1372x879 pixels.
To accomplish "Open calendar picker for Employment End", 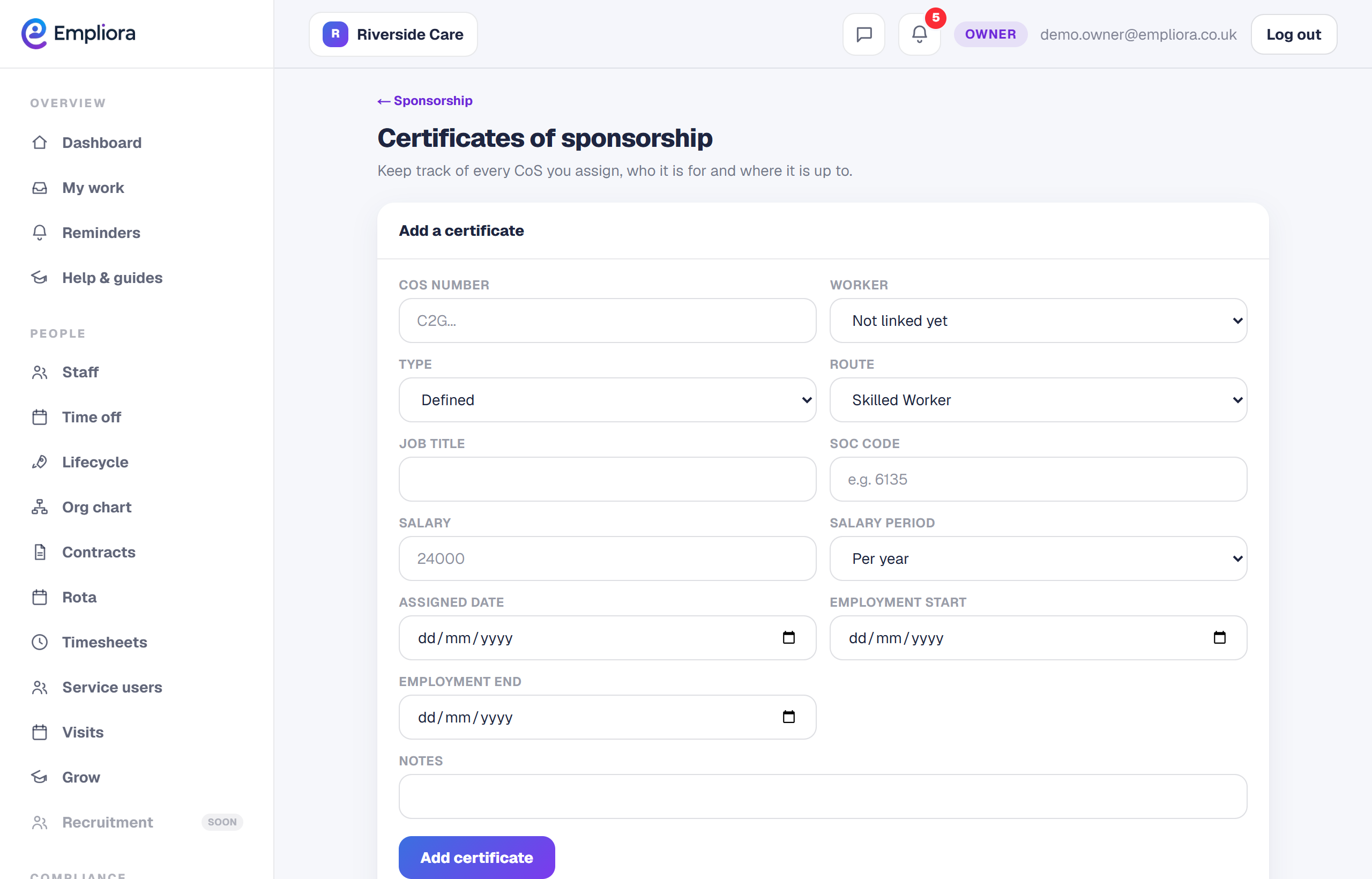I will 788,717.
